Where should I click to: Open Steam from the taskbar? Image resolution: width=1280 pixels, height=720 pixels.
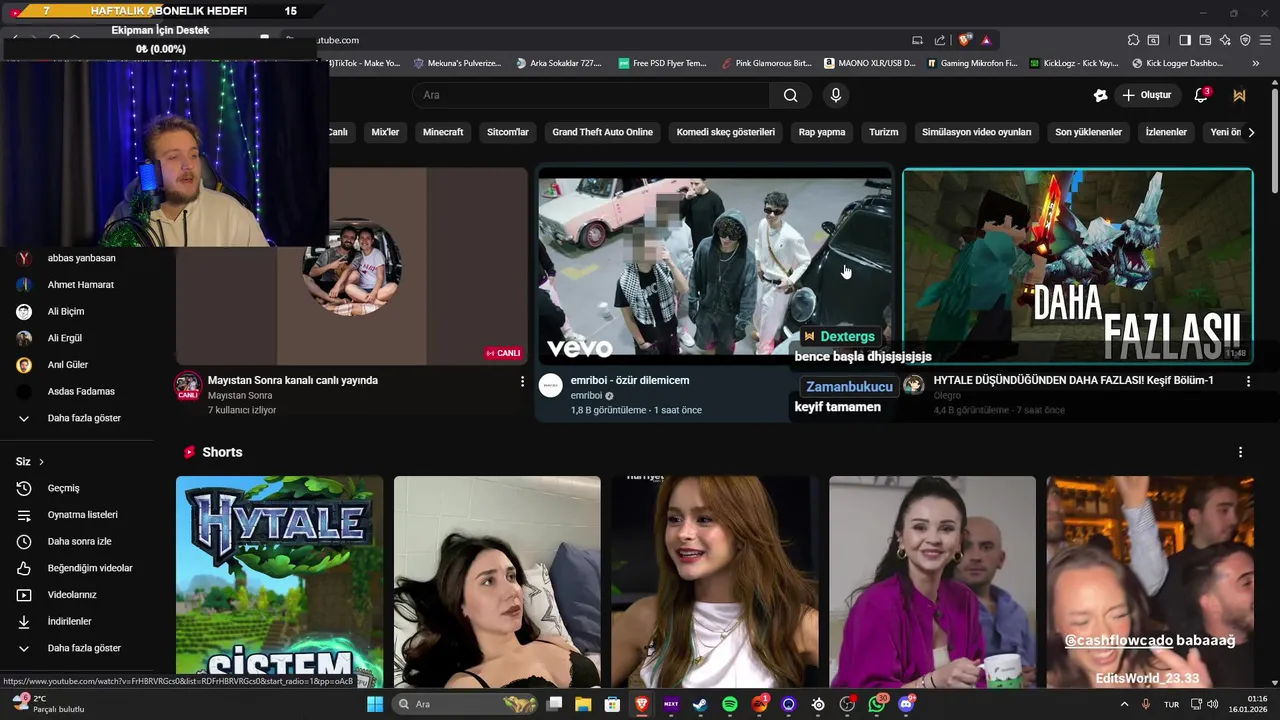click(700, 704)
